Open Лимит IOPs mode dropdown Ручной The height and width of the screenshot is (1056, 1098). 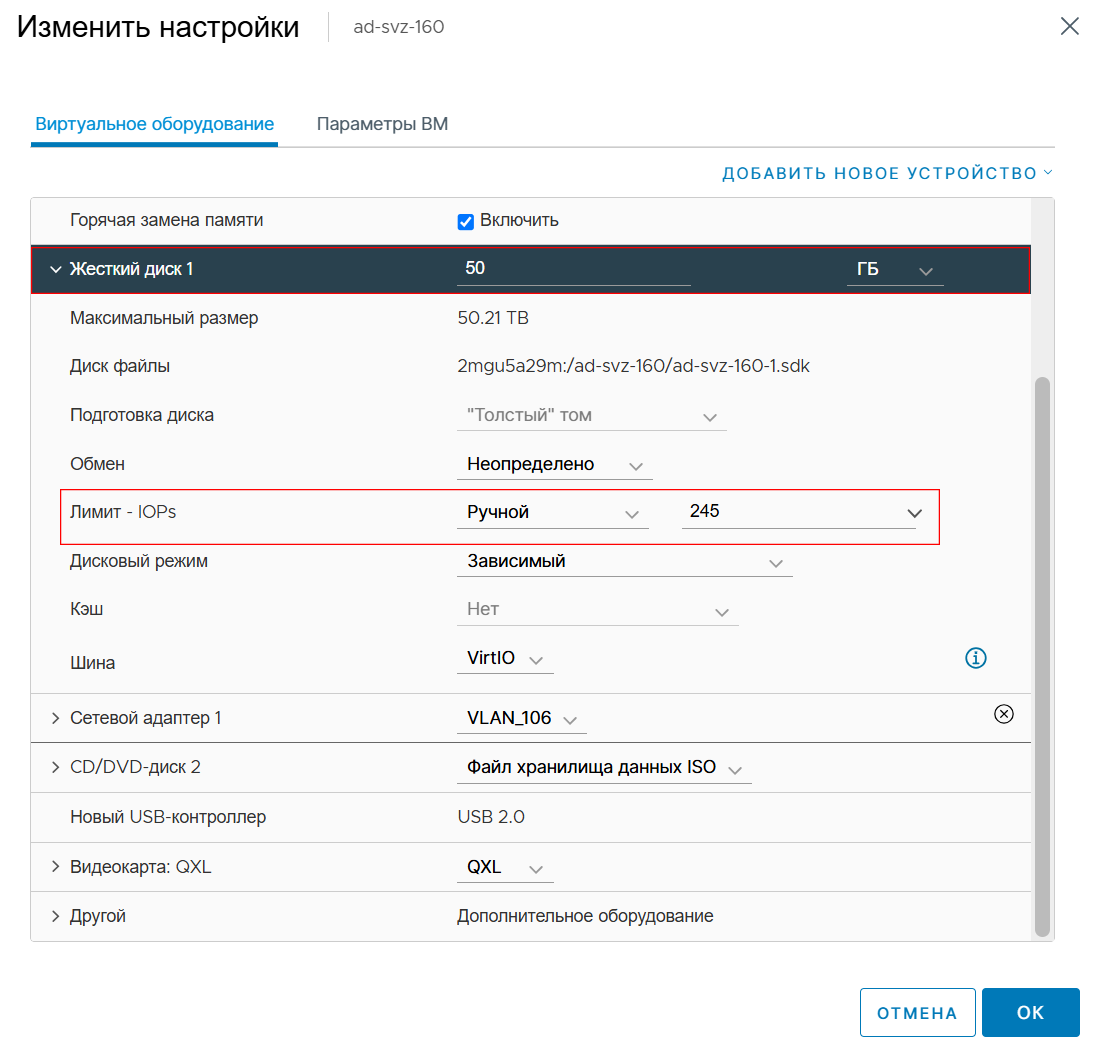tap(553, 513)
